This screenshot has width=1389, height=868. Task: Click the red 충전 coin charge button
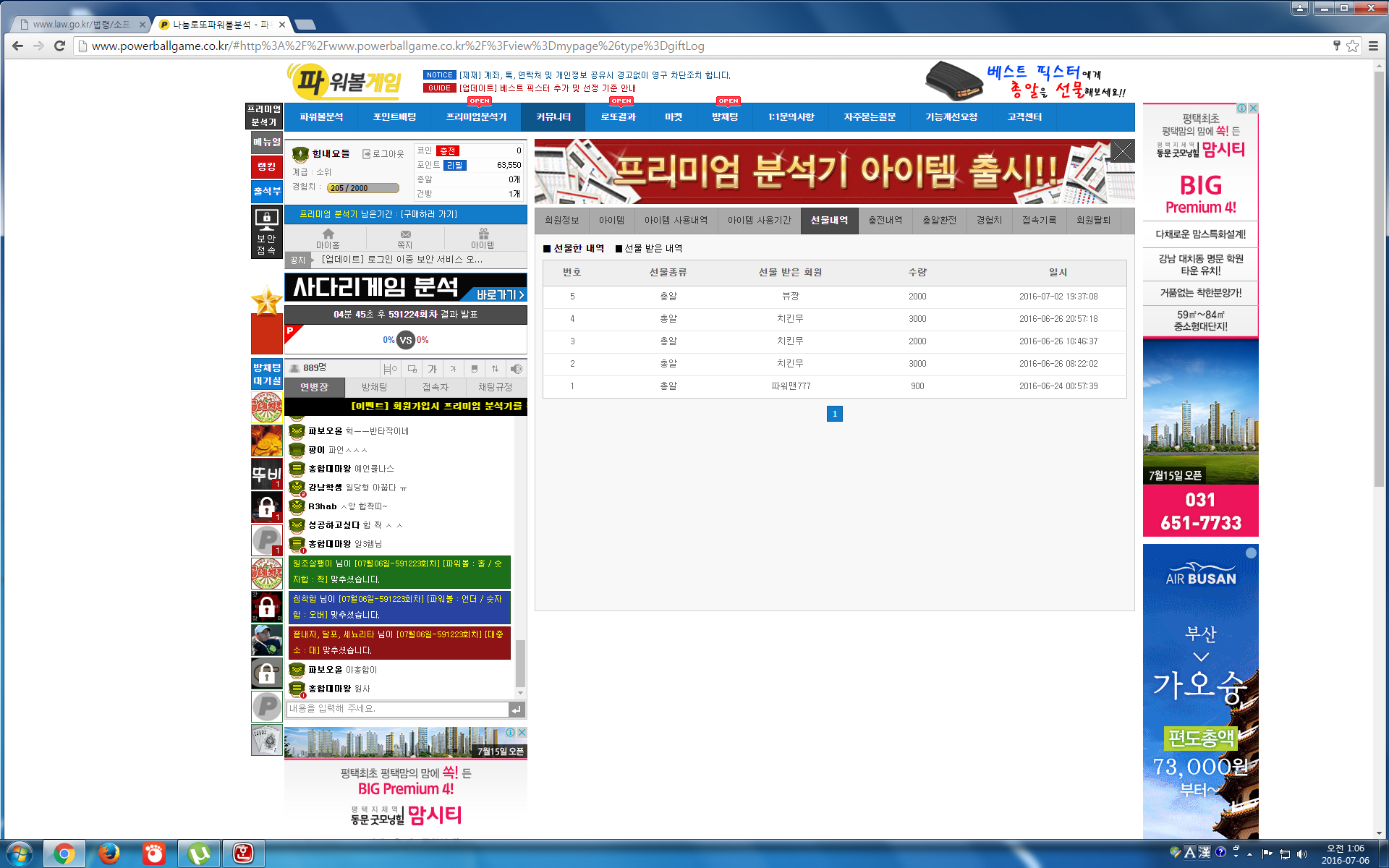(448, 151)
